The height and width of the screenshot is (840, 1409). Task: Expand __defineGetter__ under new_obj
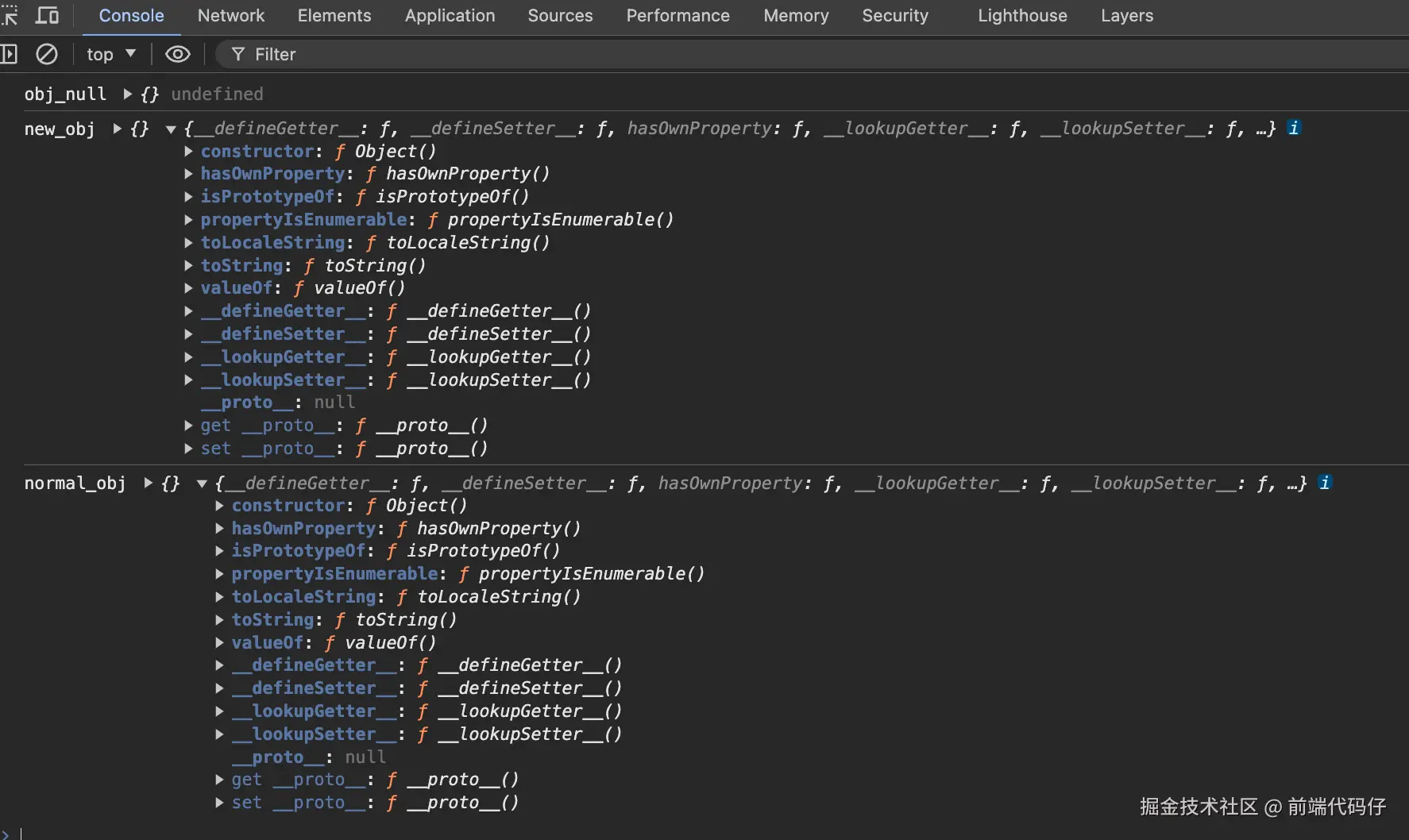tap(188, 310)
